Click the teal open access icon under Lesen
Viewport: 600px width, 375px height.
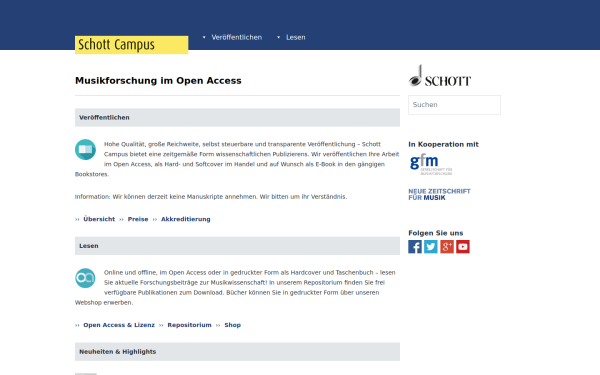[85, 278]
